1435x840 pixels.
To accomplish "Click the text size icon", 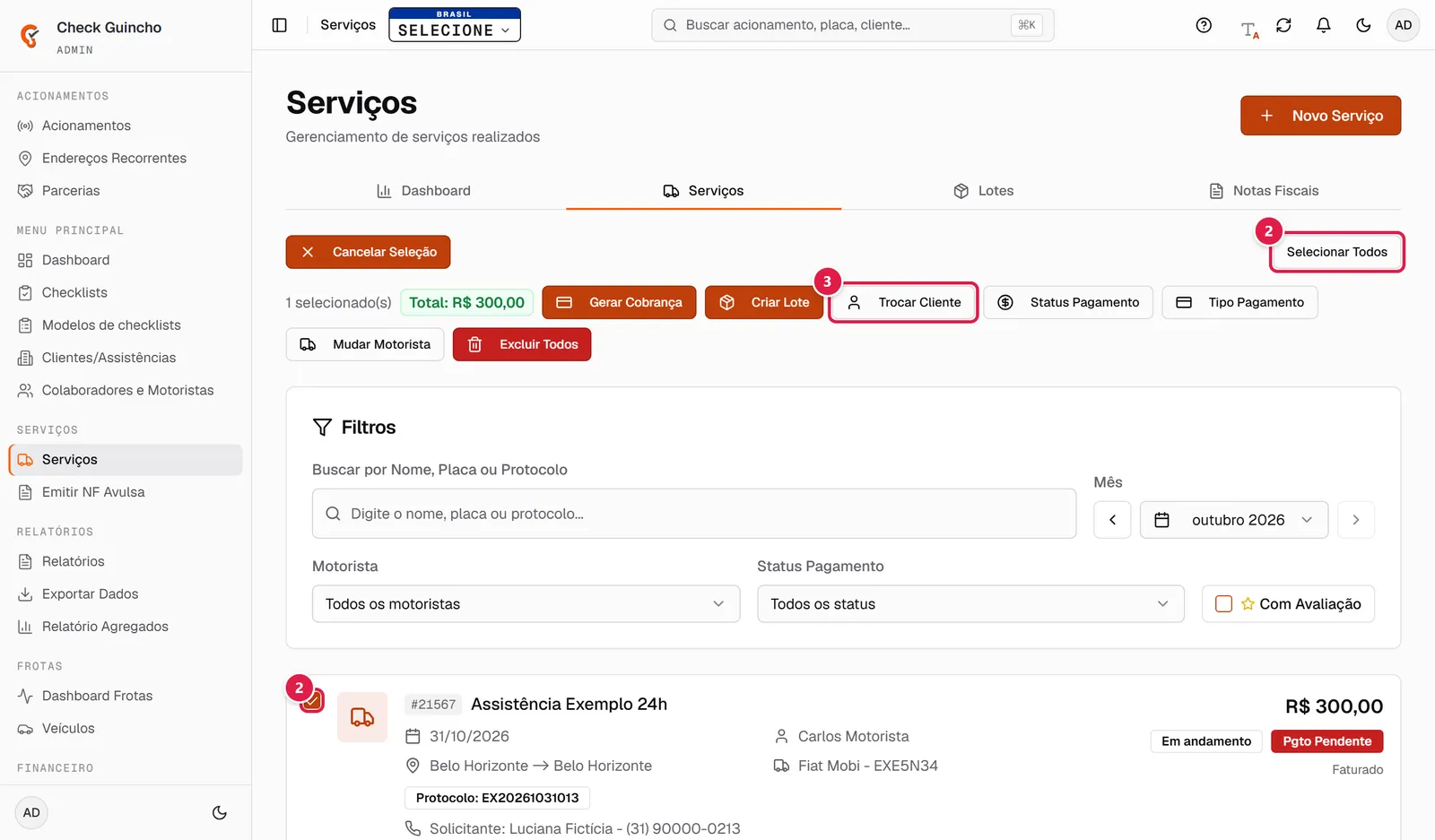I will [x=1249, y=29].
